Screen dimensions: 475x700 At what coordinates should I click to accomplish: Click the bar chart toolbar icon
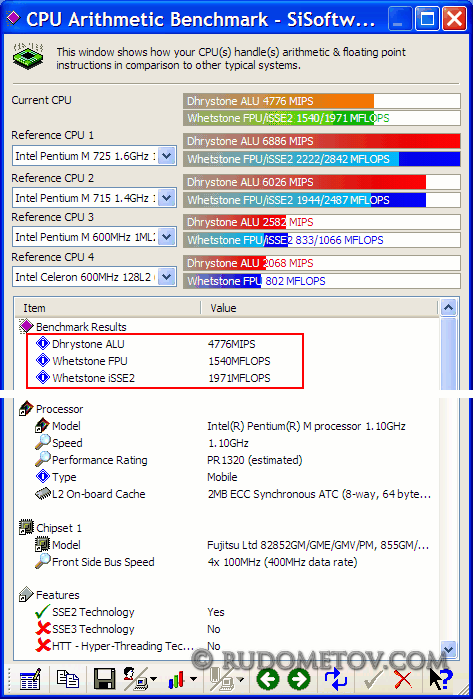click(176, 680)
